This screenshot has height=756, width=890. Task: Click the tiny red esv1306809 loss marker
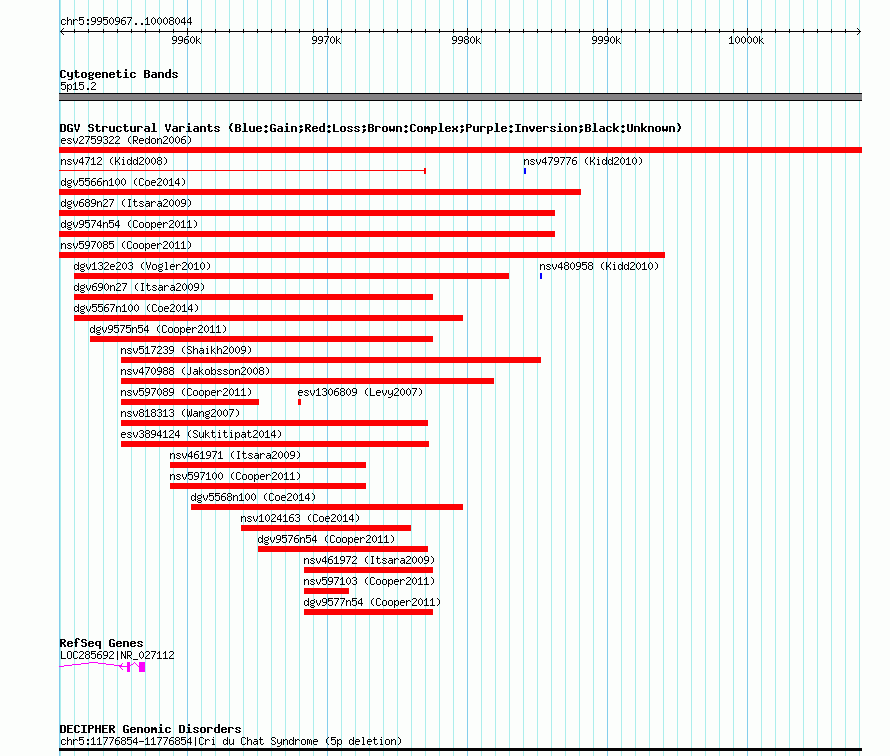point(299,402)
